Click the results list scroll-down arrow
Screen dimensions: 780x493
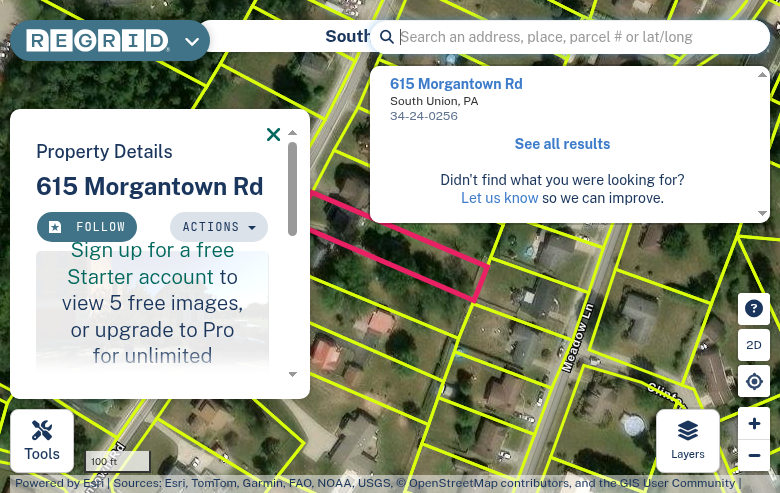(x=762, y=213)
